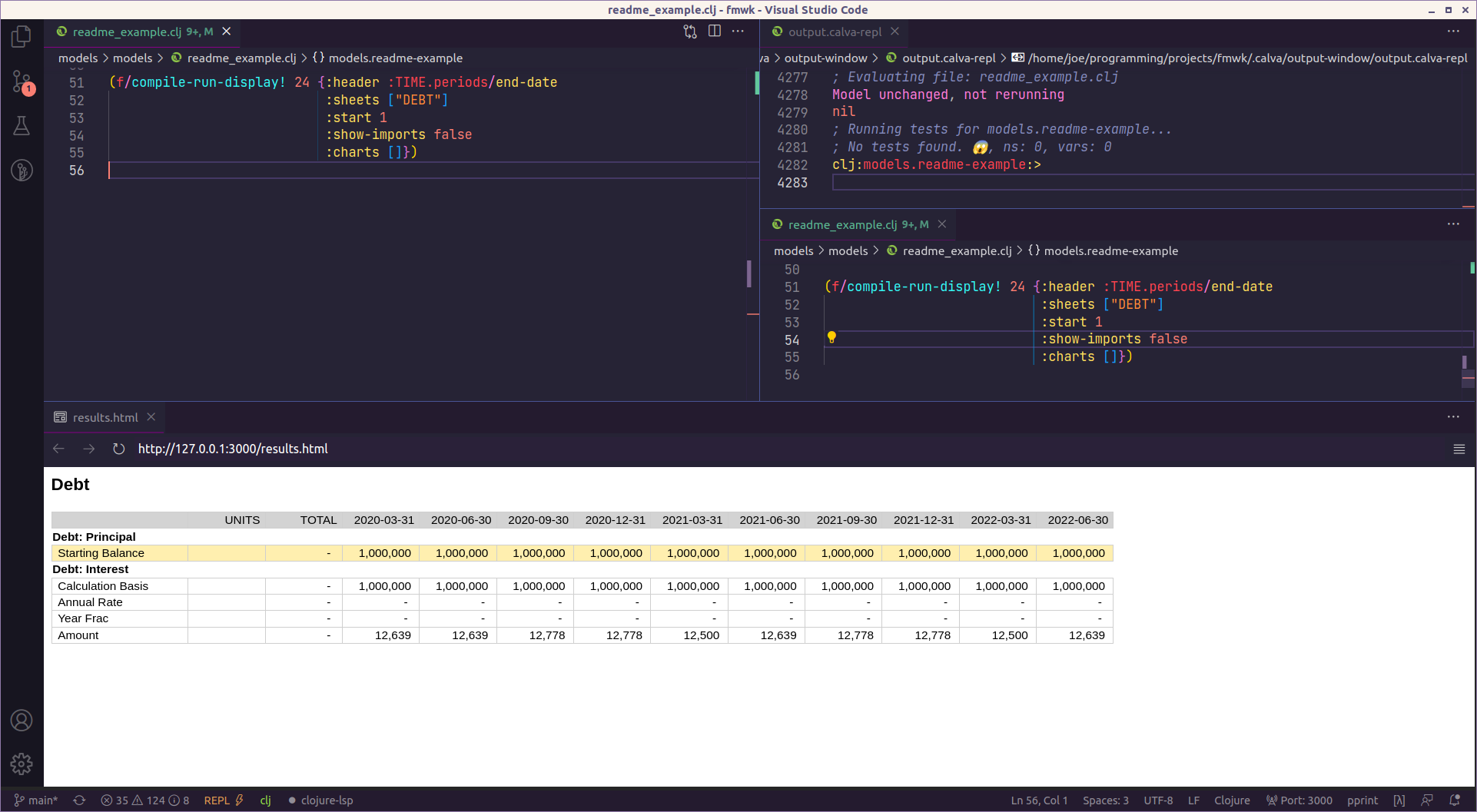Change end of line sequence LF

coord(1193,800)
